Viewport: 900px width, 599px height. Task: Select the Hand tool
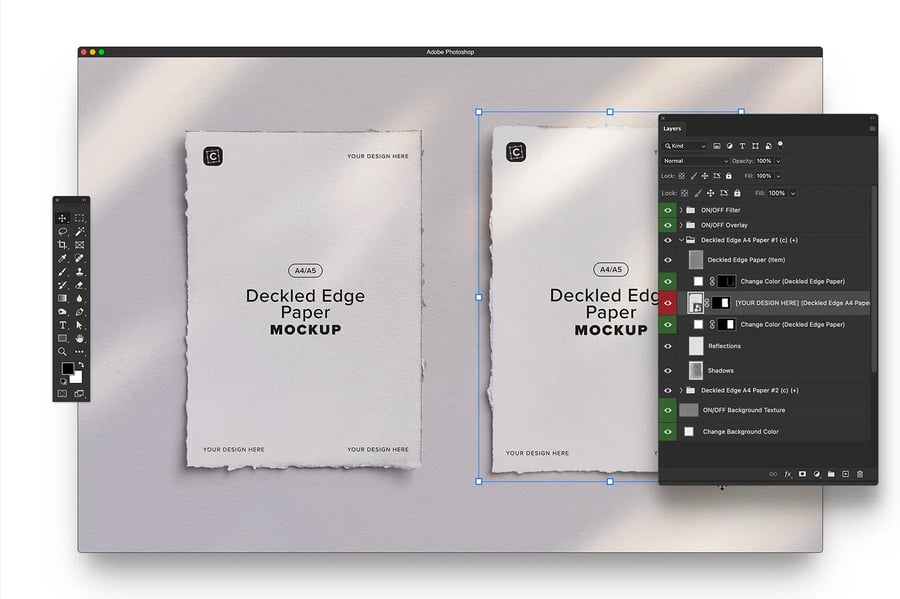pyautogui.click(x=79, y=338)
